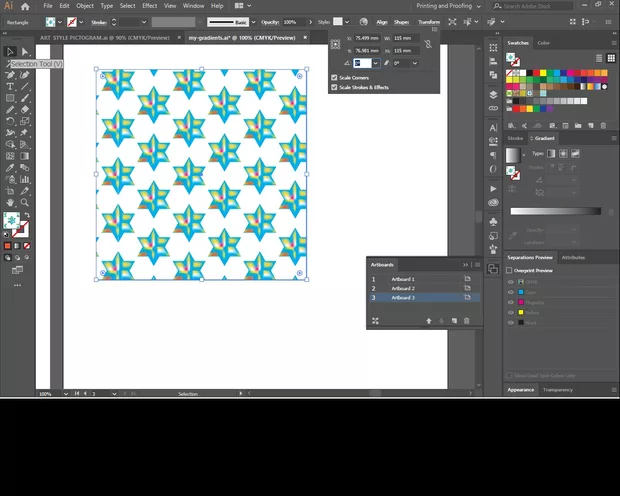Select Artboard 2 in the Artboards list
The image size is (620, 496).
point(402,288)
